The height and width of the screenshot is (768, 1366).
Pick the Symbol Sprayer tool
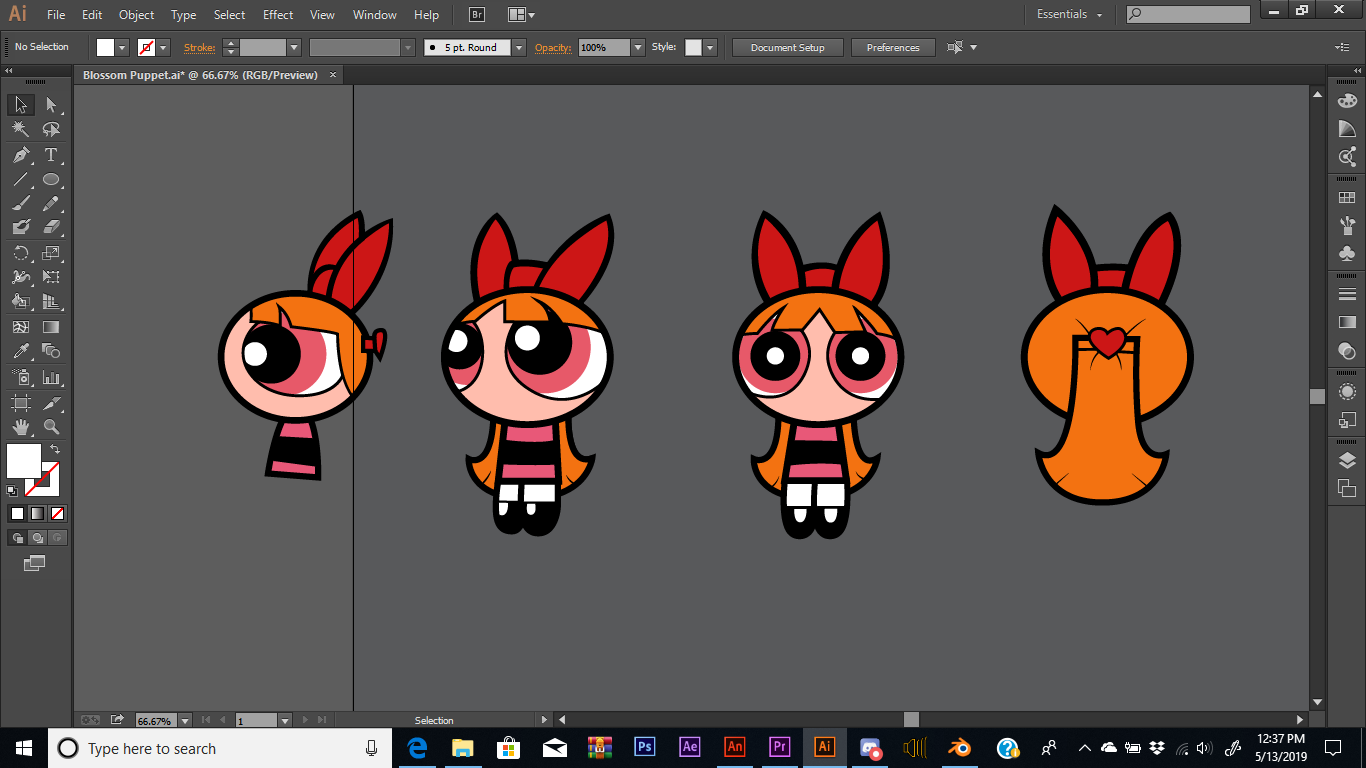[21, 377]
